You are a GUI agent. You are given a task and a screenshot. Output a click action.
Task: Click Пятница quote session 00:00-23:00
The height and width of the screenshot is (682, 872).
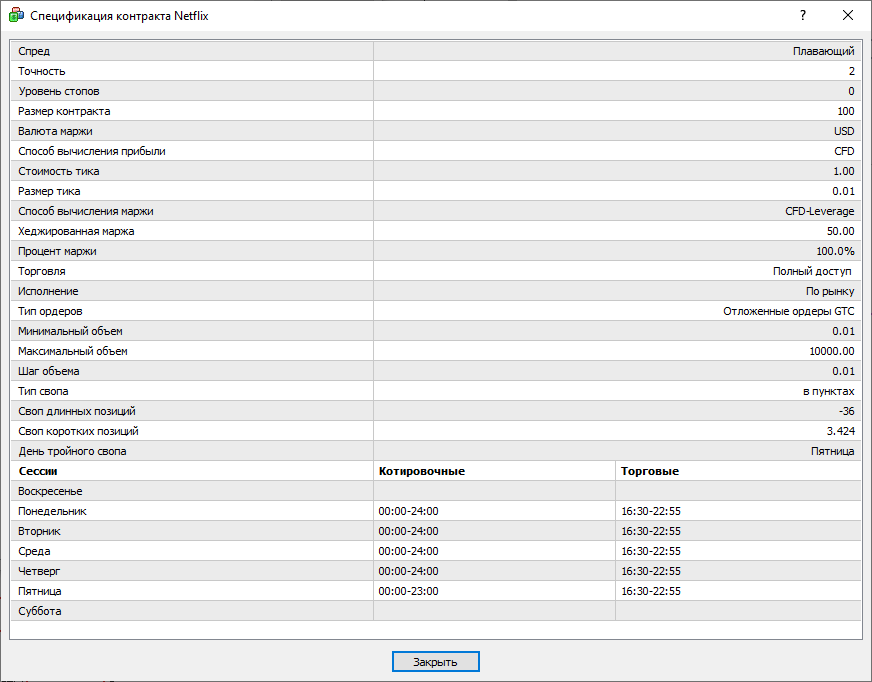(x=408, y=591)
